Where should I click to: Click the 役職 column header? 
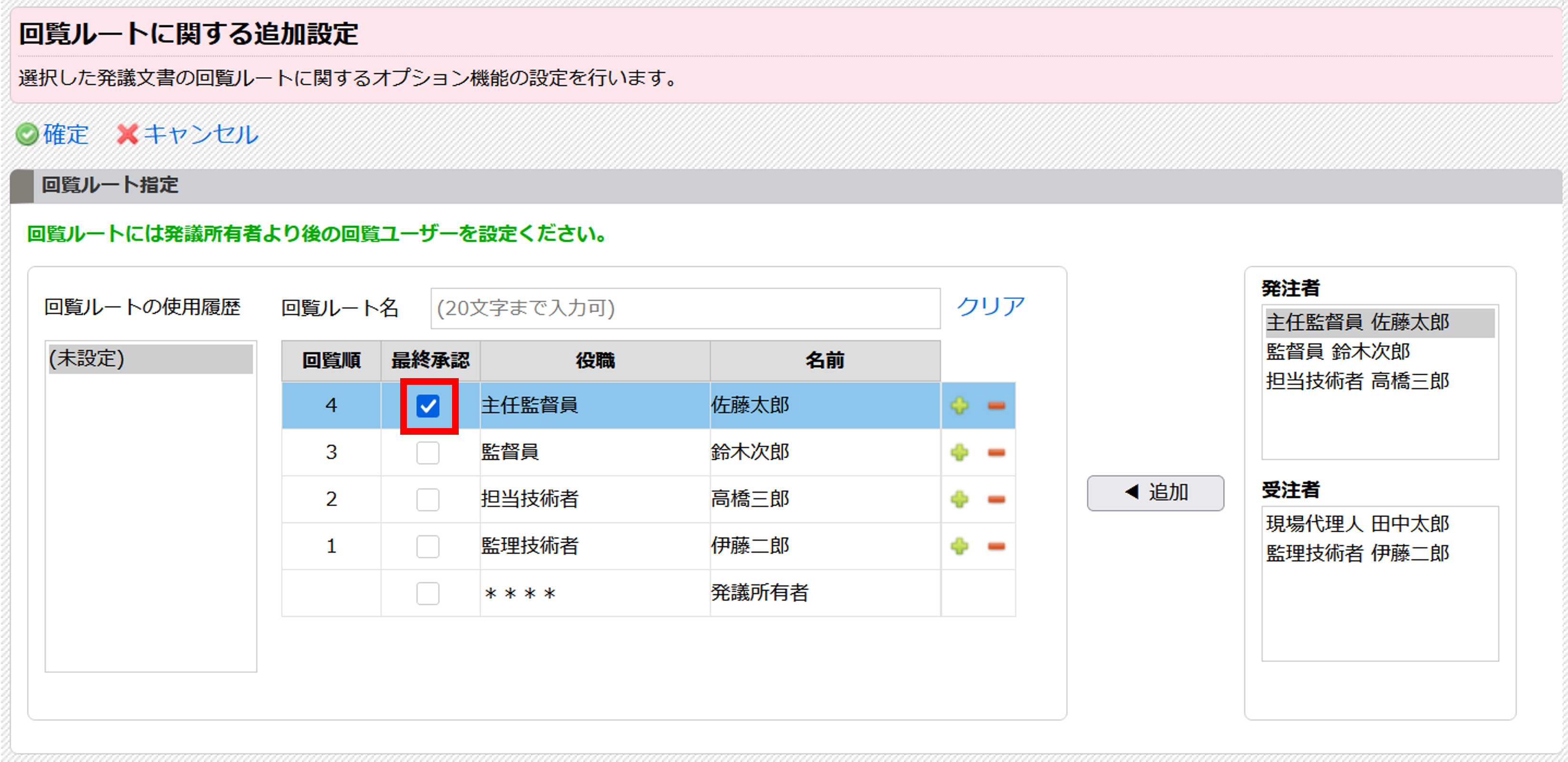(x=595, y=361)
